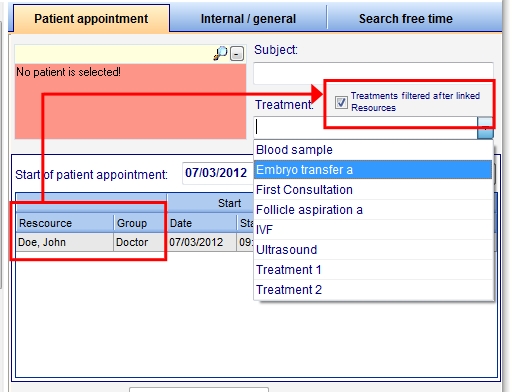Click the patient search magnifier icon
This screenshot has height=392, width=512.
(220, 53)
